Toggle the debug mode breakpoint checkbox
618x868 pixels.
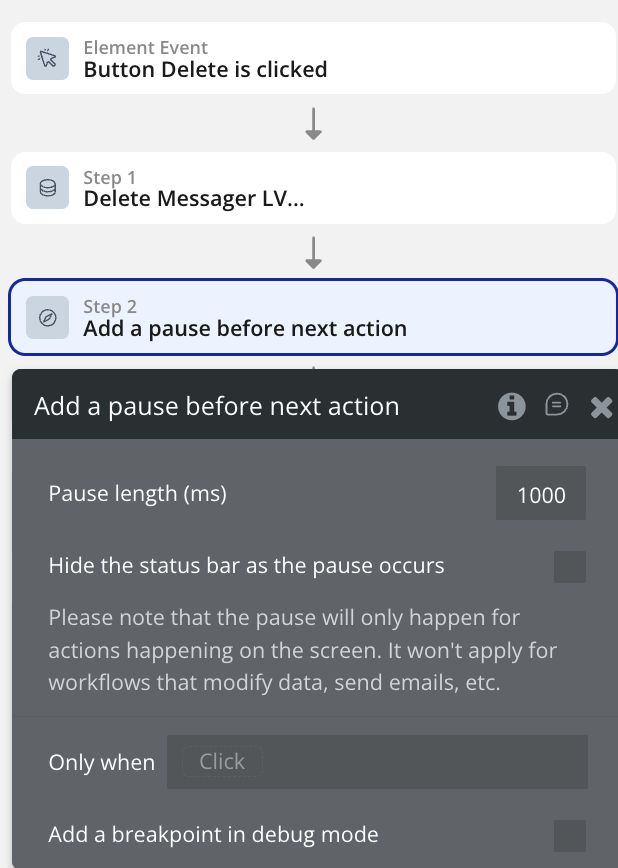coord(570,835)
